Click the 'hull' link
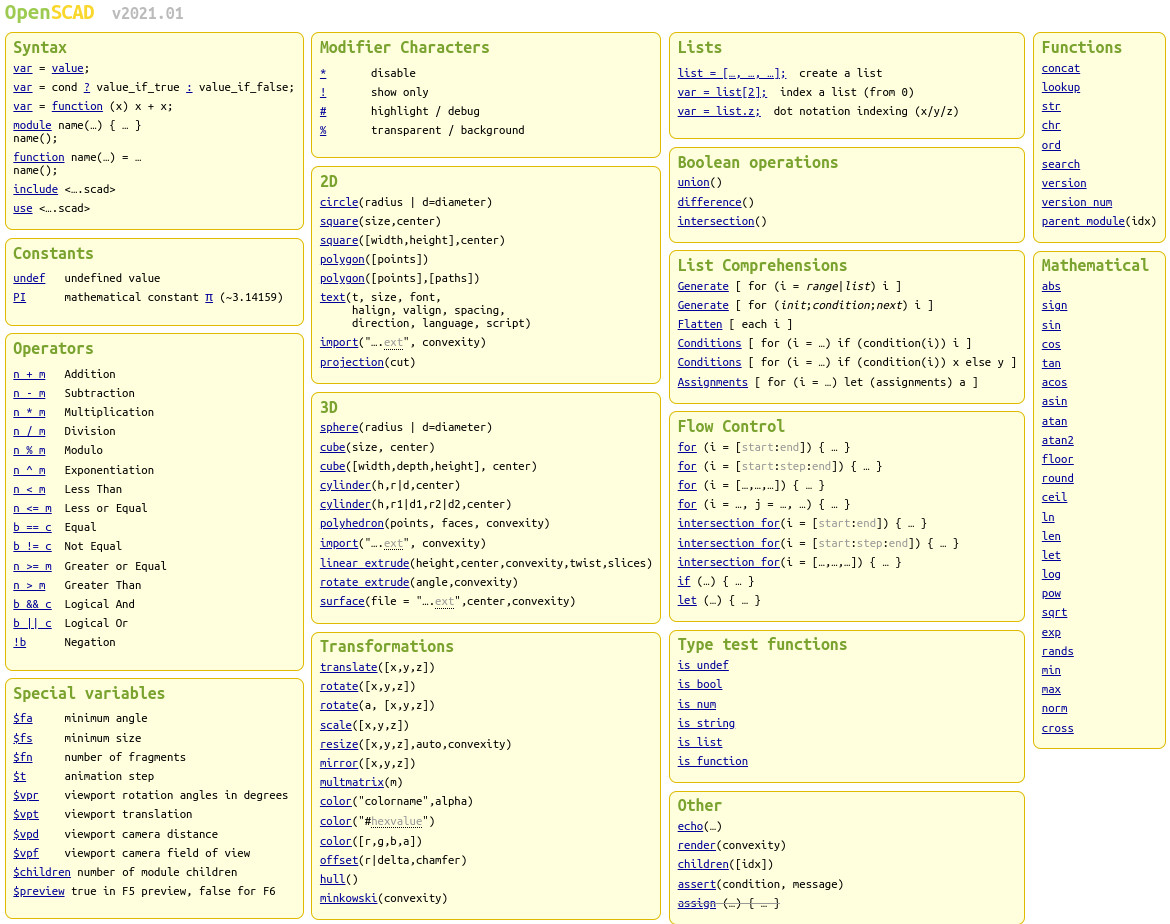 pyautogui.click(x=332, y=880)
